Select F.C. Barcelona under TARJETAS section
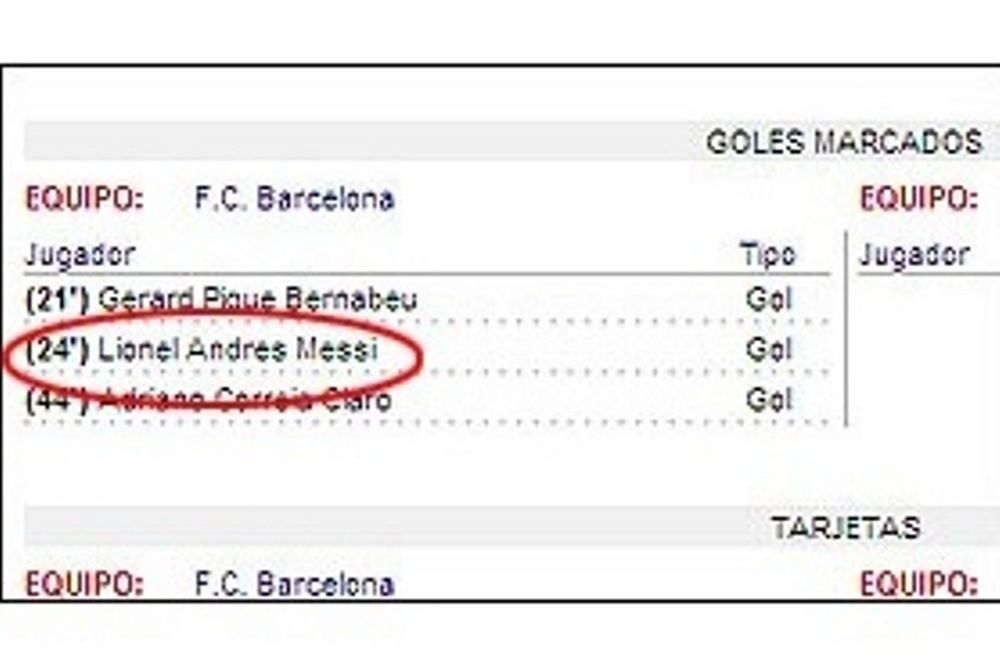Viewport: 1000px width, 669px height. pos(294,584)
